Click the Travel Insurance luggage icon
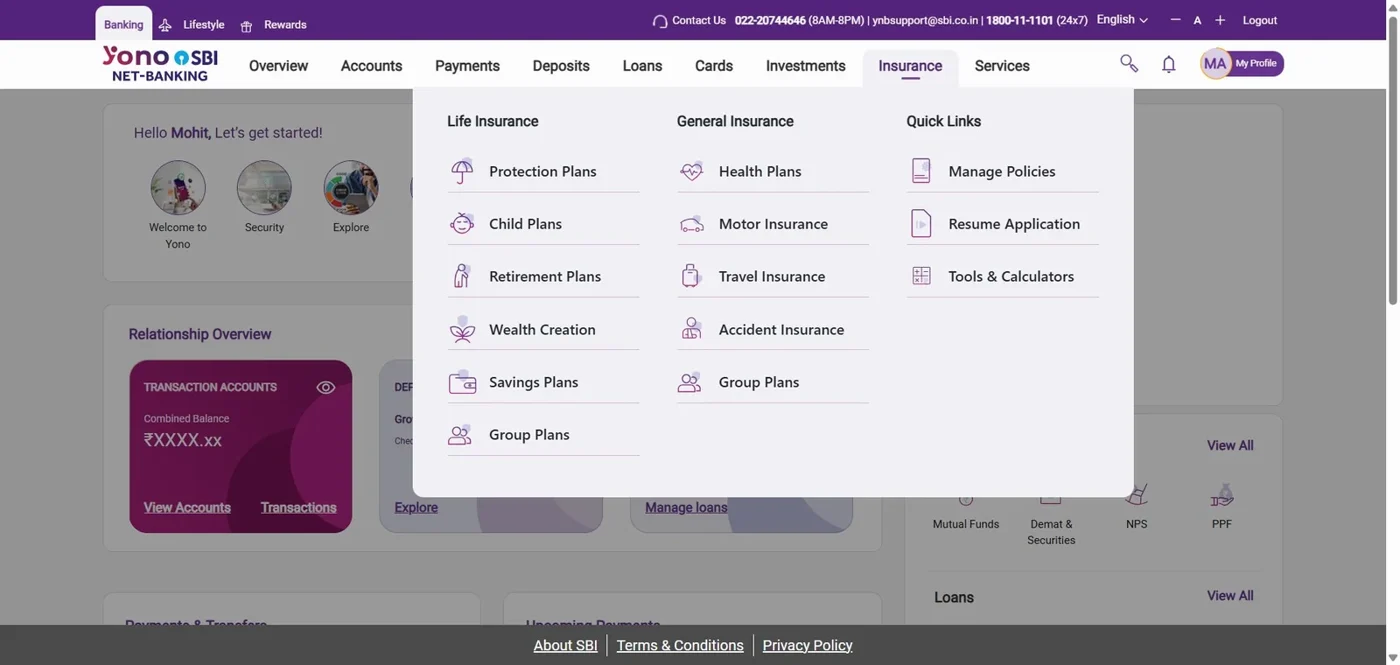Image resolution: width=1400 pixels, height=665 pixels. 691,276
